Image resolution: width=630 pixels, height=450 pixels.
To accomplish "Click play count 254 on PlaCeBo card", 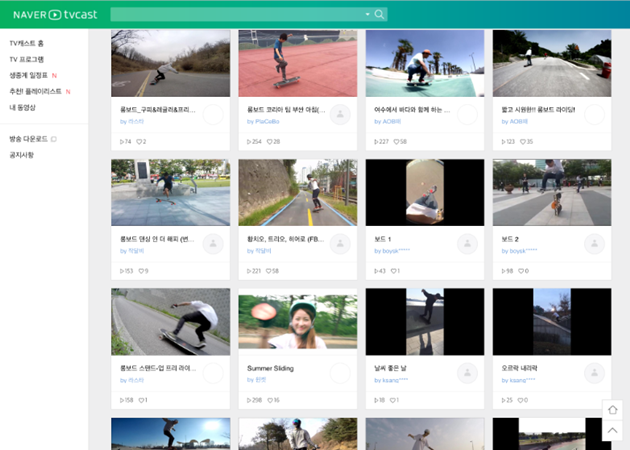I will pyautogui.click(x=254, y=141).
